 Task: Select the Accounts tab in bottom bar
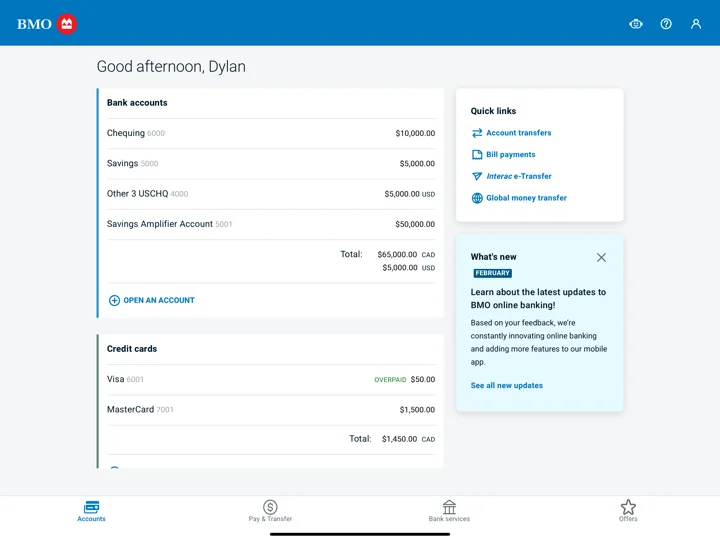pos(91,511)
